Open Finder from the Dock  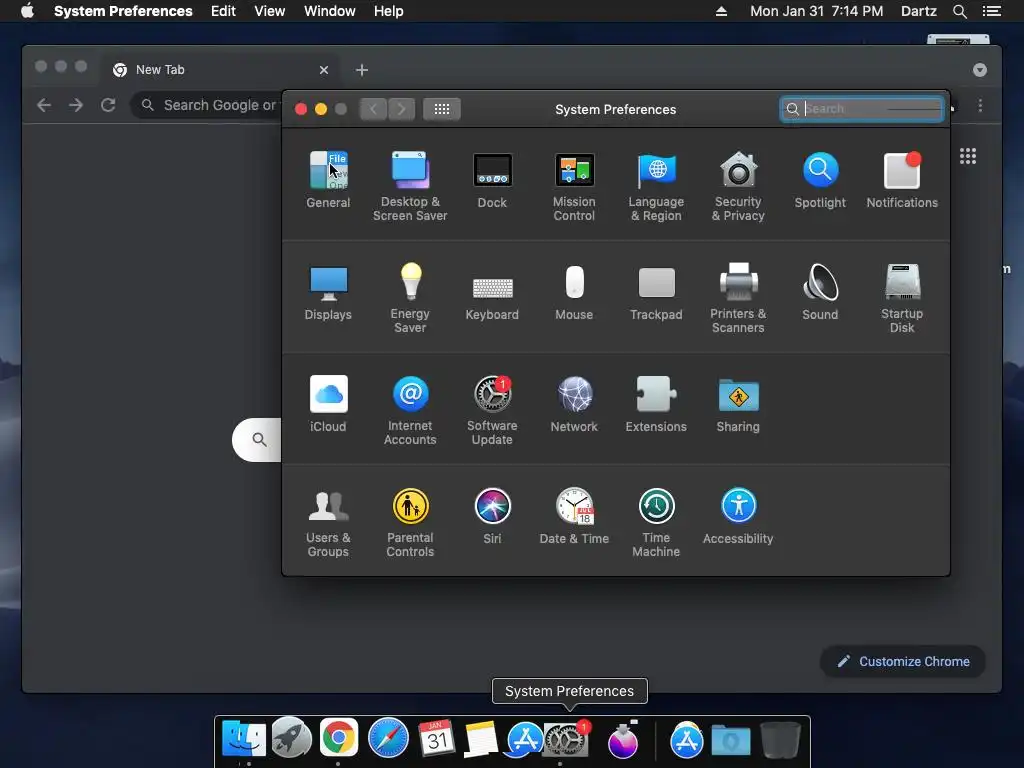pyautogui.click(x=244, y=739)
